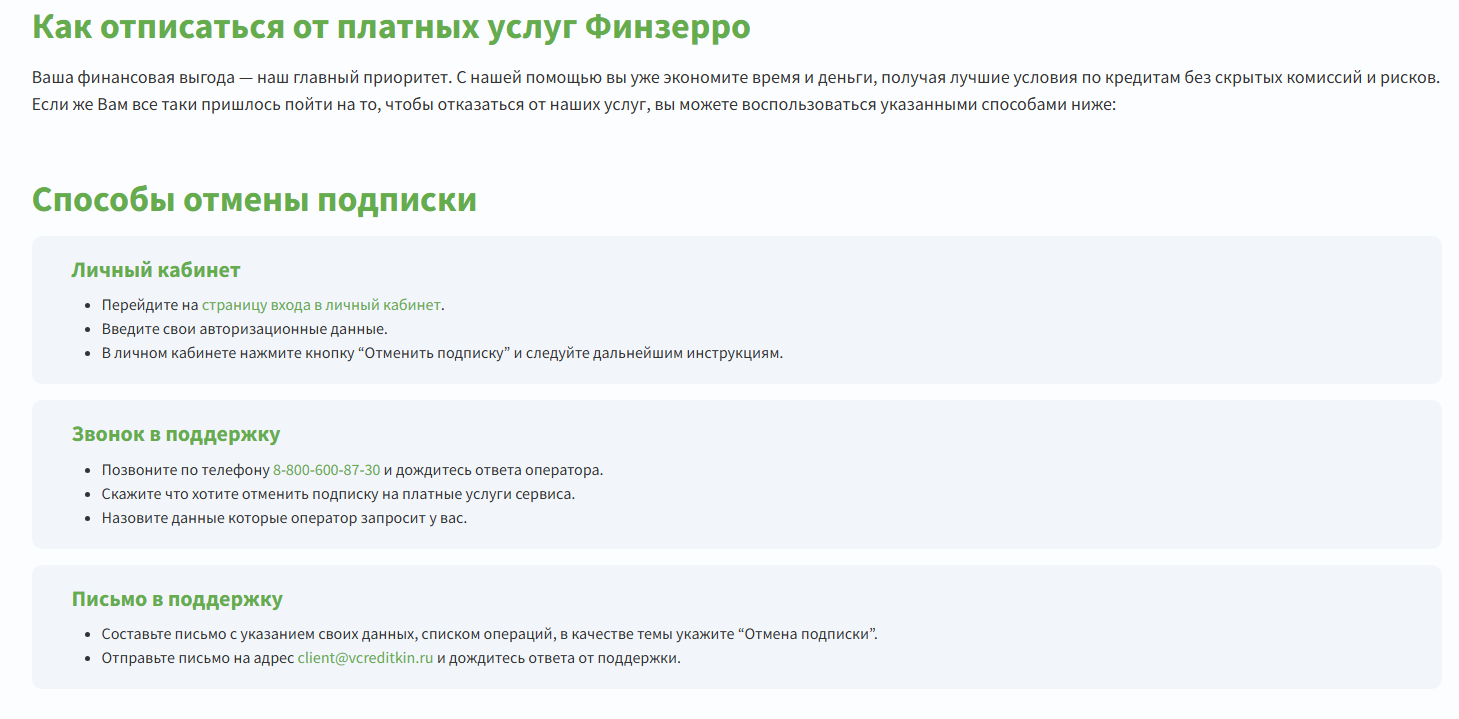Select card title "Письмо в поддержку"
Screen dimensions: 1459x719
pyautogui.click(x=177, y=599)
